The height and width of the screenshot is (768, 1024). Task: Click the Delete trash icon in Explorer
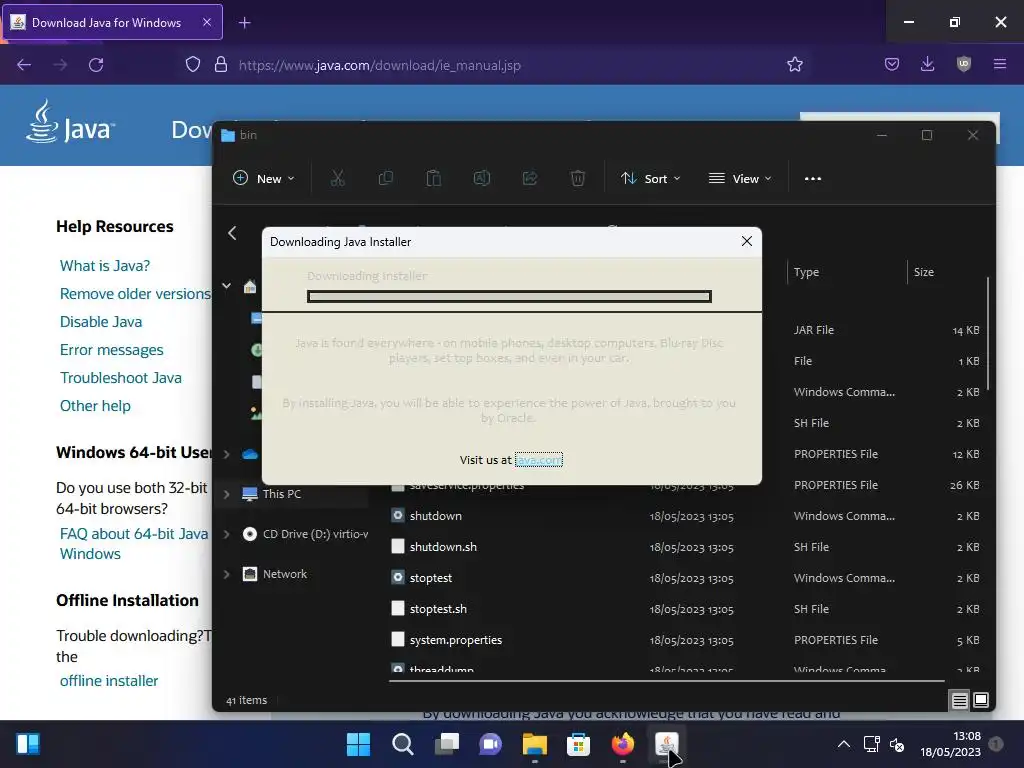pyautogui.click(x=578, y=178)
